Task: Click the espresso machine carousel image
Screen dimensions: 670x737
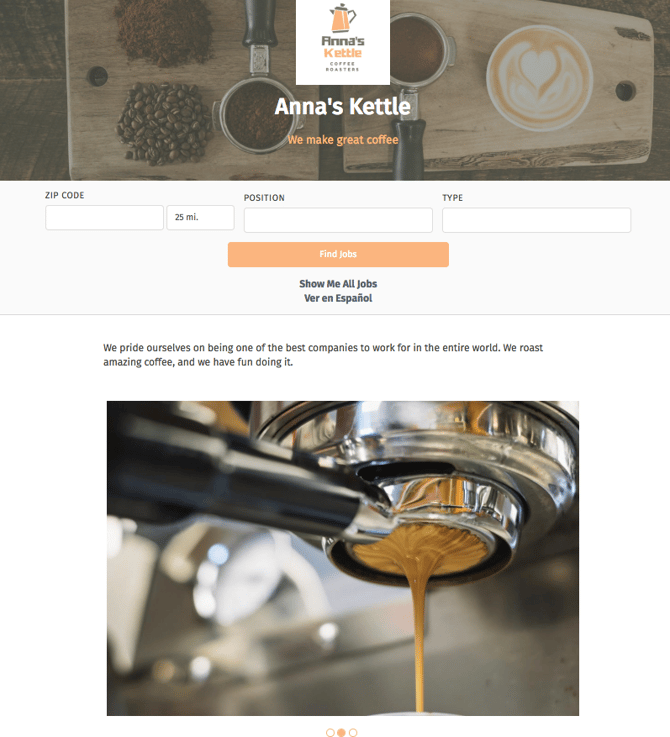Action: [343, 558]
